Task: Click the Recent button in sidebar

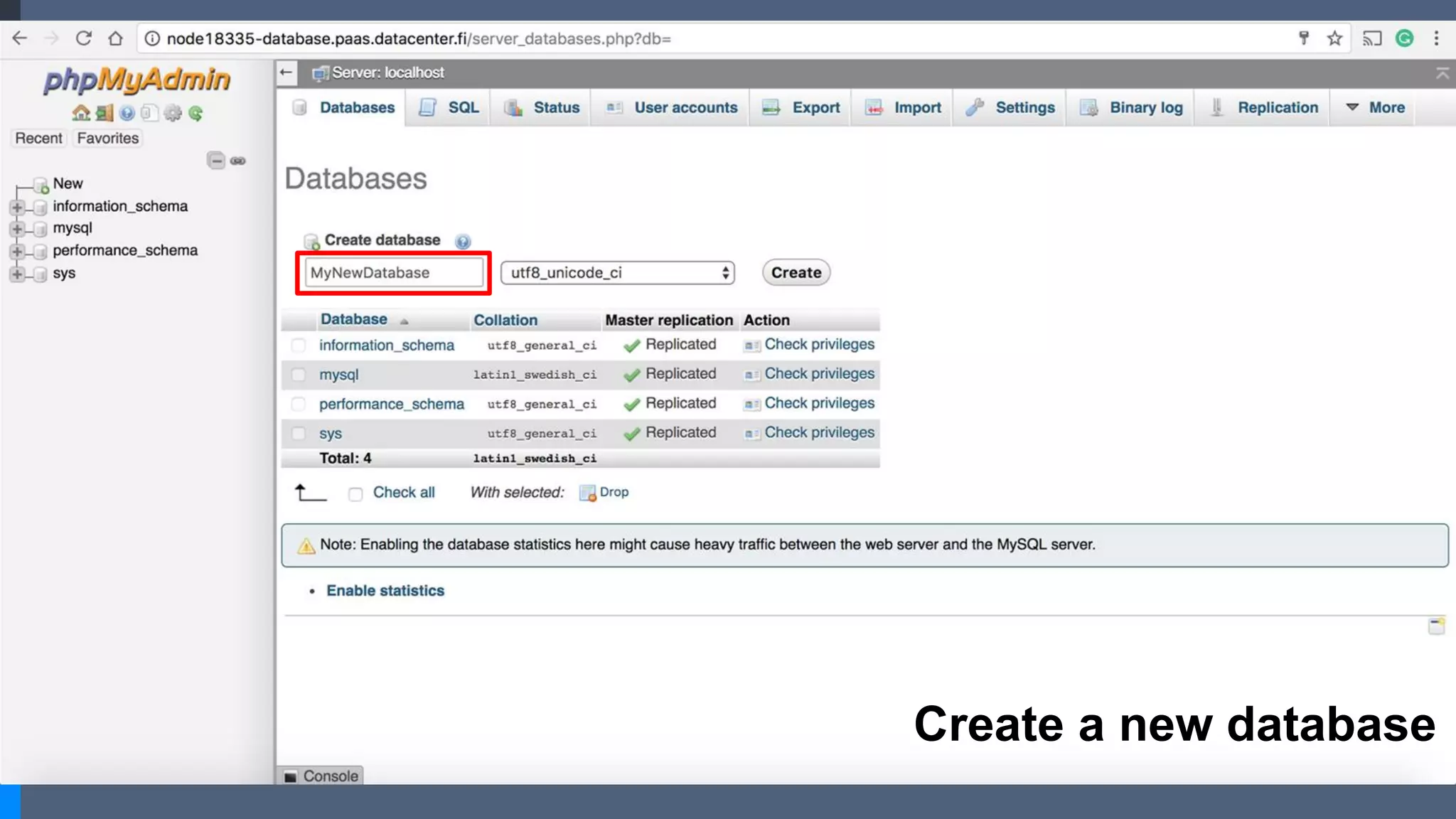Action: click(x=39, y=138)
